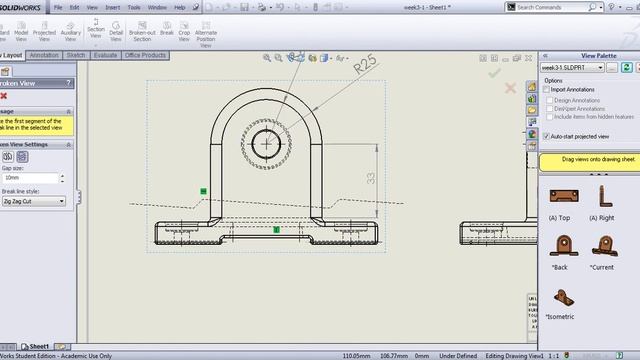Open the View menu

[x=92, y=7]
